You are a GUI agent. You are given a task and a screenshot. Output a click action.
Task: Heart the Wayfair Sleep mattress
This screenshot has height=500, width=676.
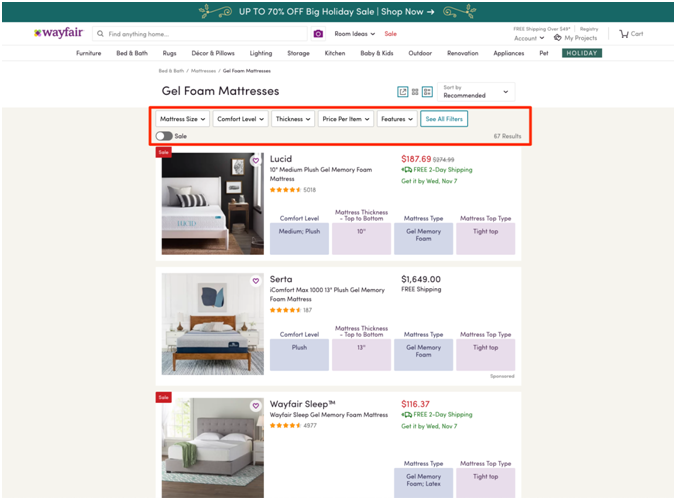tap(255, 406)
